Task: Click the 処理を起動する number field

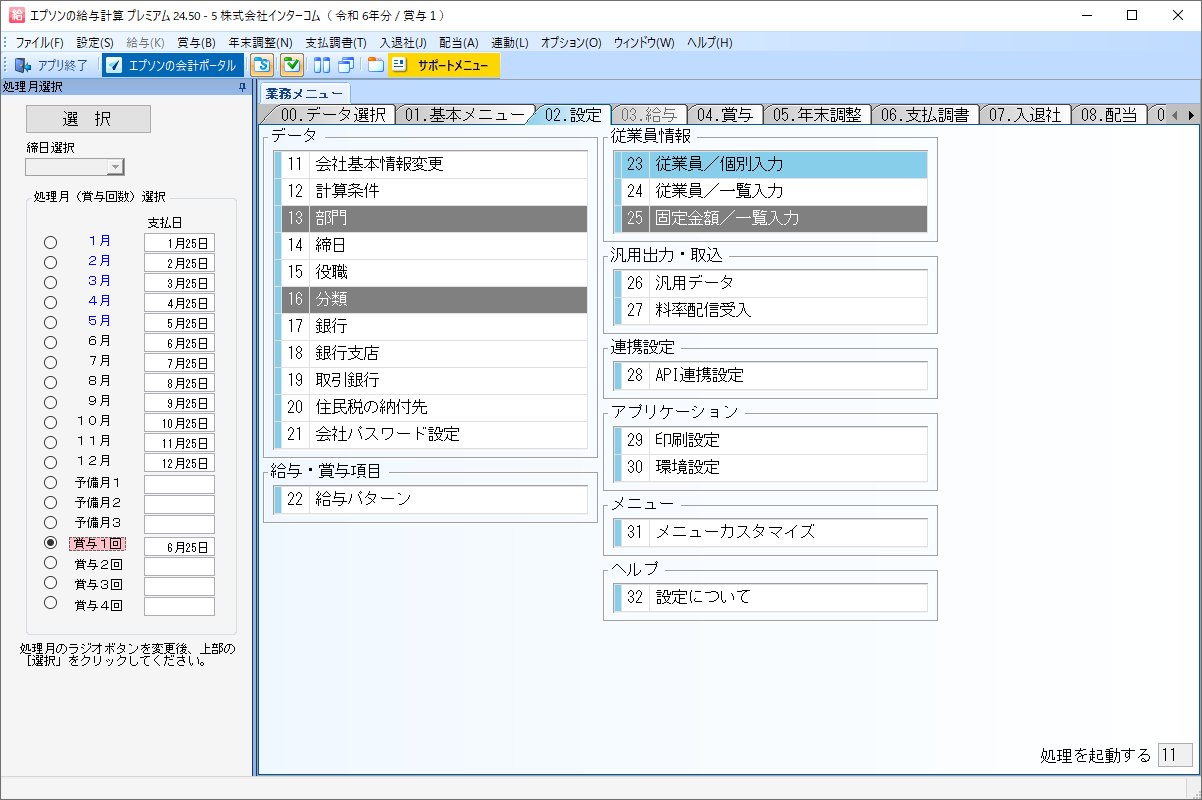Action: point(1174,755)
